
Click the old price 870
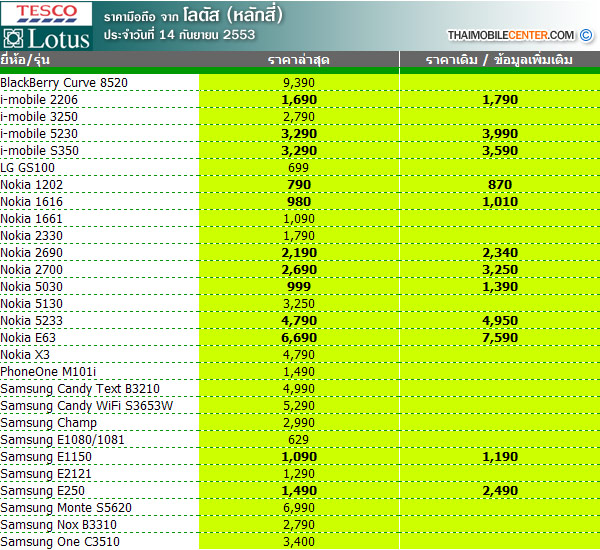pyautogui.click(x=500, y=184)
